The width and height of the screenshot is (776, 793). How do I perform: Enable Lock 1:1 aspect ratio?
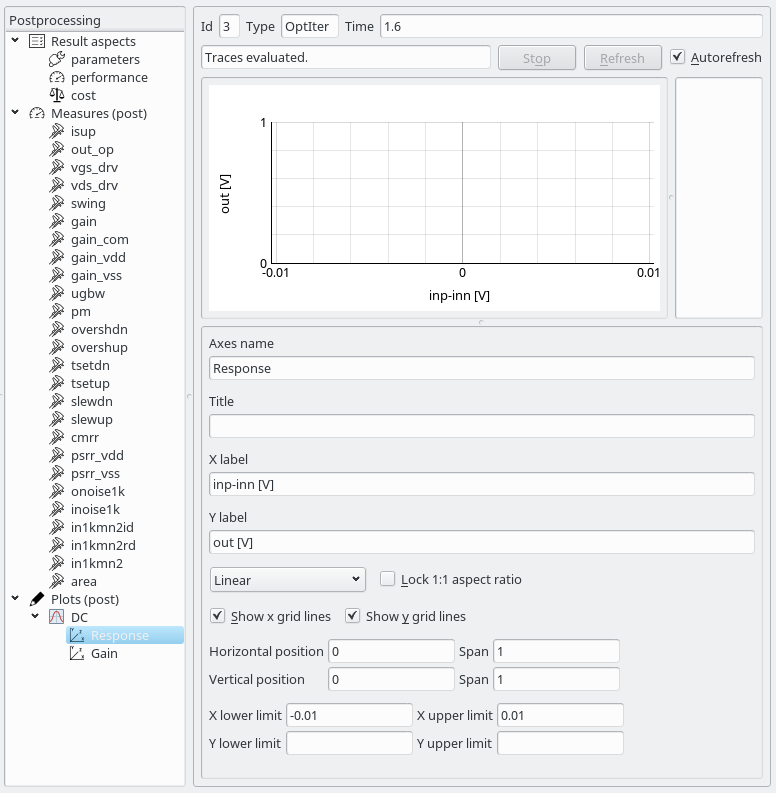tap(388, 579)
